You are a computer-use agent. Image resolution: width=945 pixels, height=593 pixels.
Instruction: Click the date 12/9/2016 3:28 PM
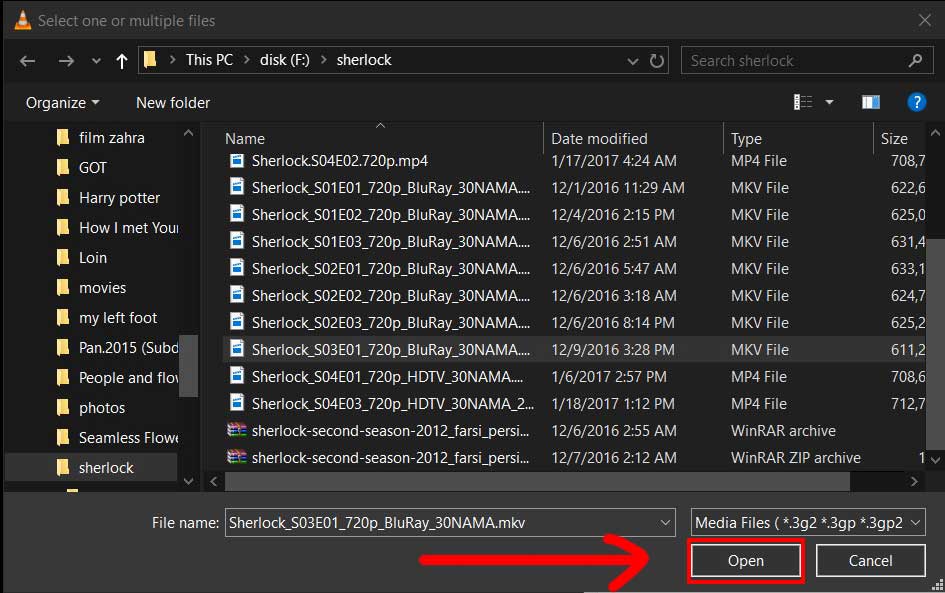coord(613,350)
